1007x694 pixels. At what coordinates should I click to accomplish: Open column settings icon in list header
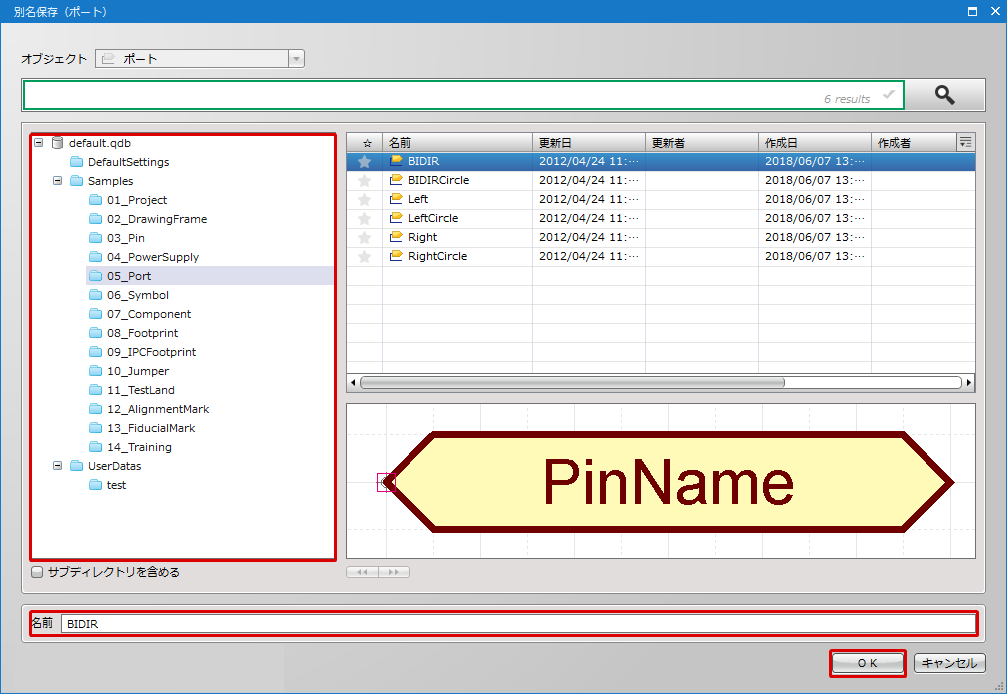click(965, 143)
